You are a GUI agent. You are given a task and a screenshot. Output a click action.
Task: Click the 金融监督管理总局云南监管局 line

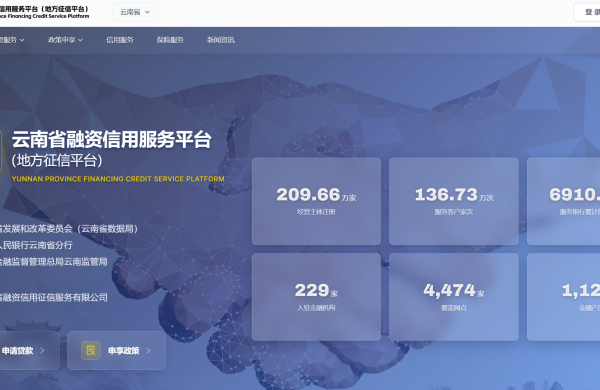point(54,262)
